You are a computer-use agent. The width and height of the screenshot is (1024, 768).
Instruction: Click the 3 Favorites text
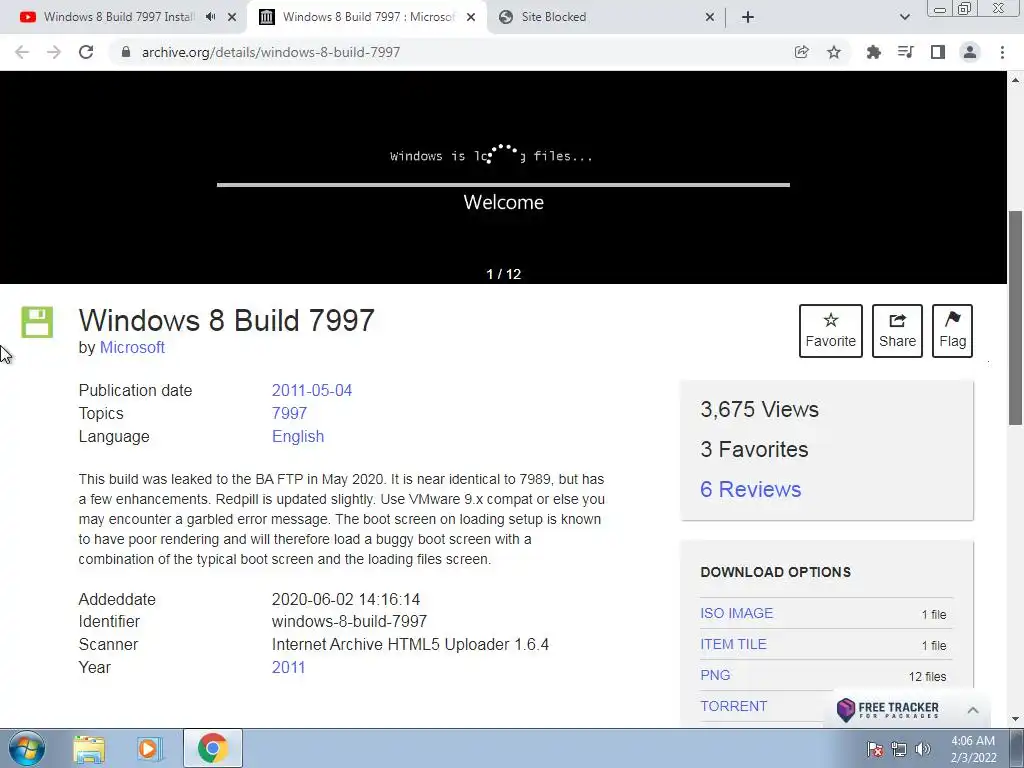(x=754, y=449)
